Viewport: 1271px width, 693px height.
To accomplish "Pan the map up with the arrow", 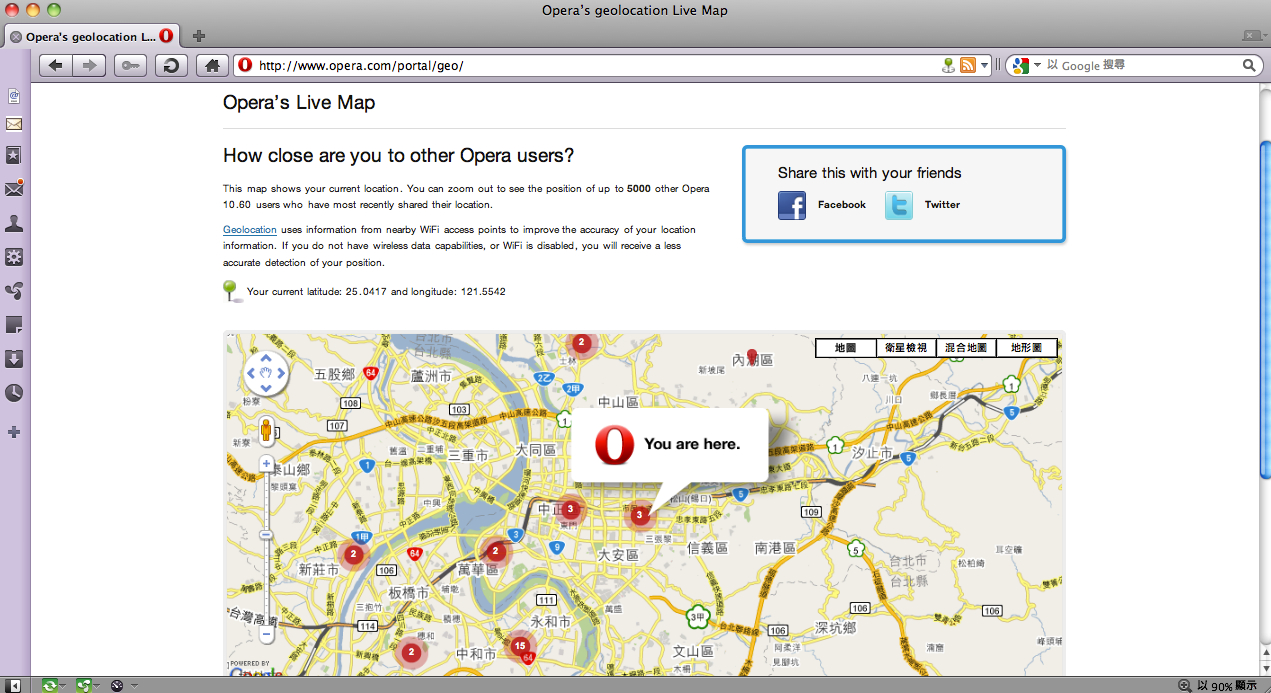I will point(266,358).
